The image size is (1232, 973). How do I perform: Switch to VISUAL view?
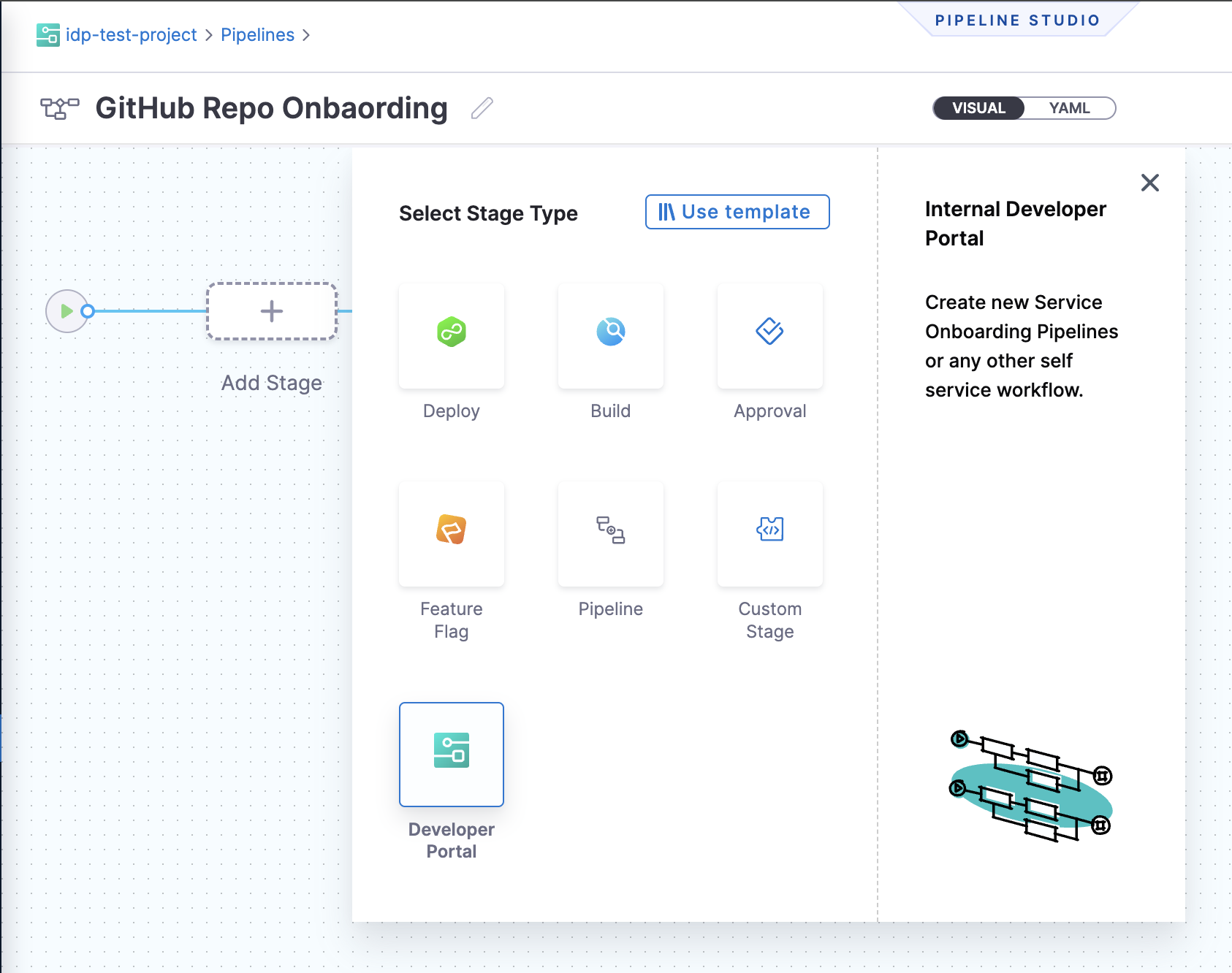[978, 108]
